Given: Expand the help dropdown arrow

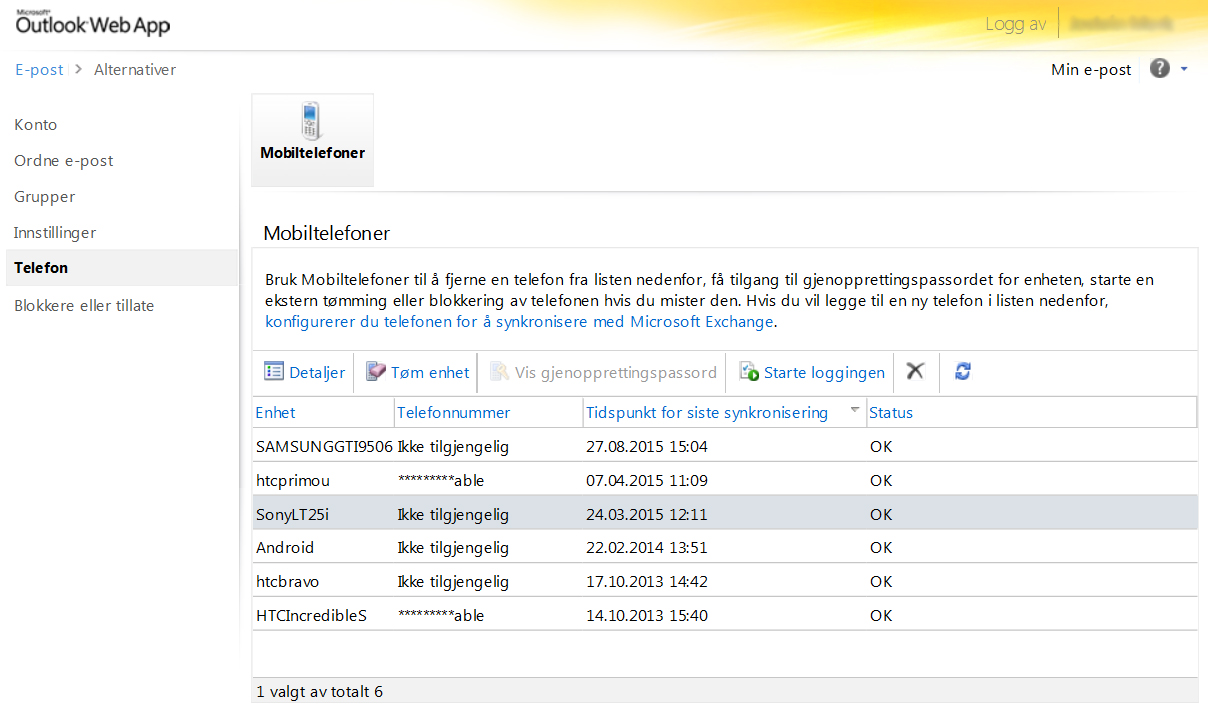Looking at the screenshot, I should [1184, 69].
